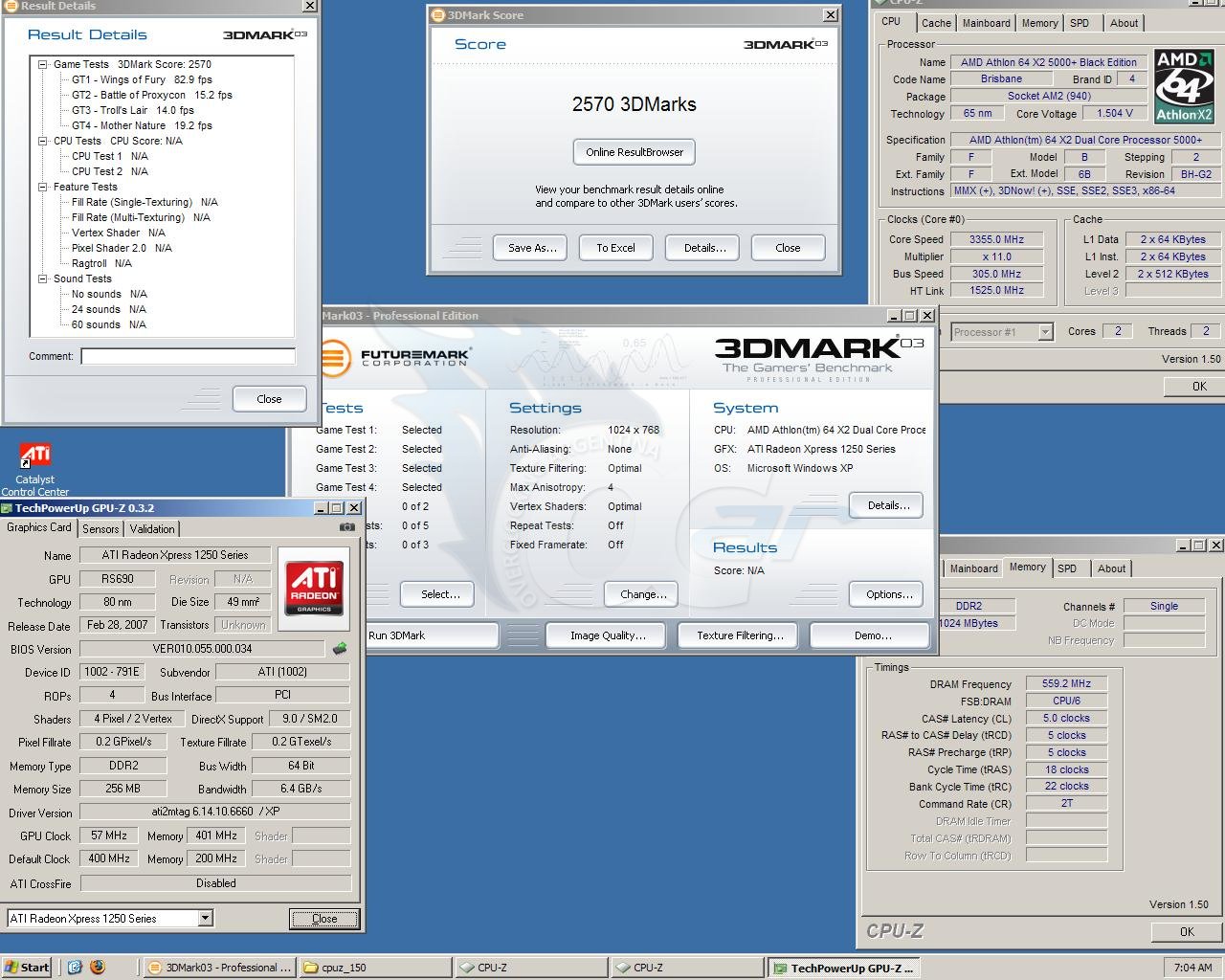The width and height of the screenshot is (1225, 980).
Task: Open the About tab in top CPU-Z window
Action: click(1125, 23)
